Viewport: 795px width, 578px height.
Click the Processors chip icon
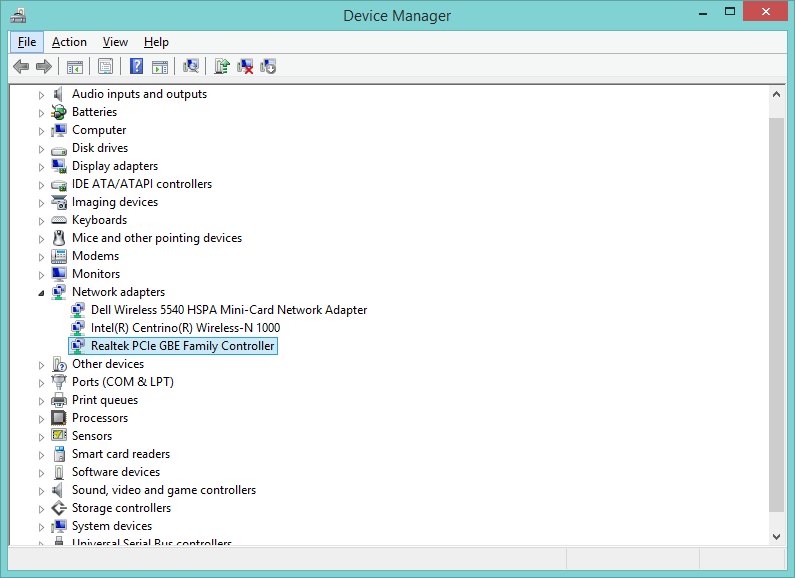[x=59, y=418]
